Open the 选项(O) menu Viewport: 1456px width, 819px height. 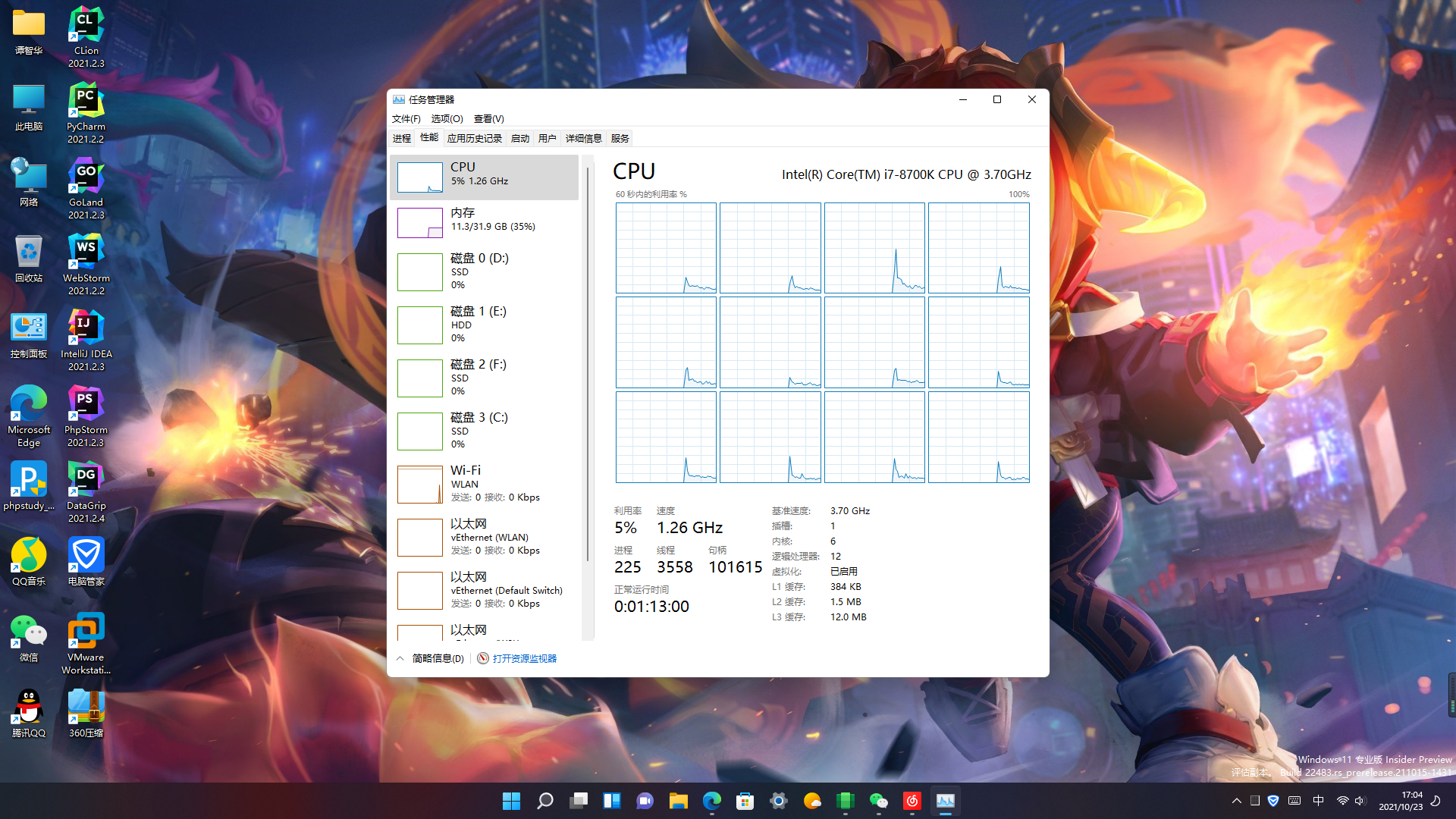[x=447, y=119]
